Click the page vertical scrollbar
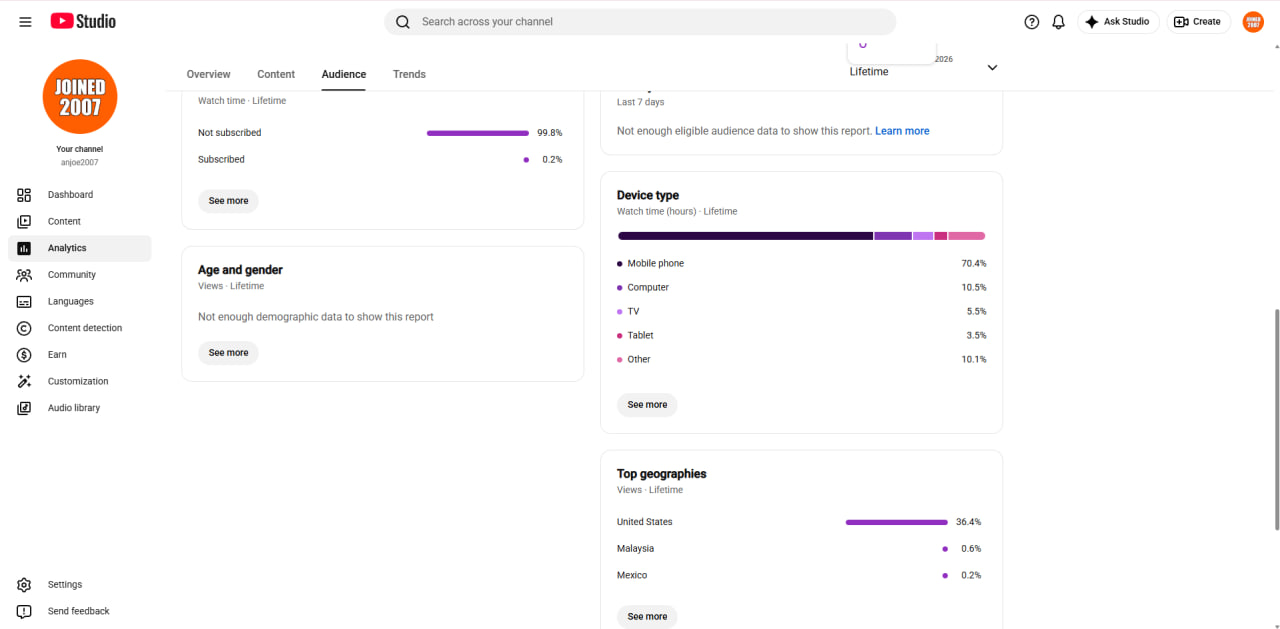This screenshot has width=1280, height=629. pos(1275,418)
